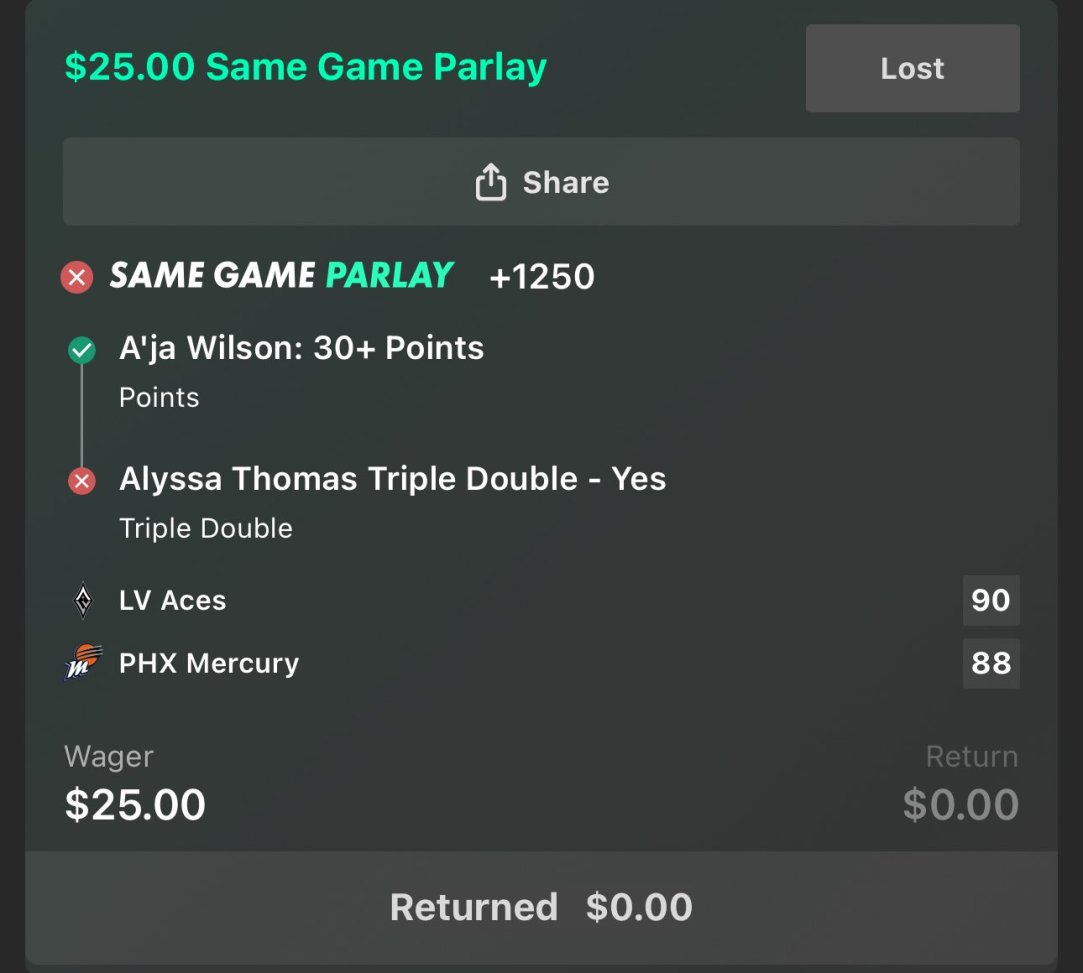Tap the PHX Mercury team logo

coord(84,663)
